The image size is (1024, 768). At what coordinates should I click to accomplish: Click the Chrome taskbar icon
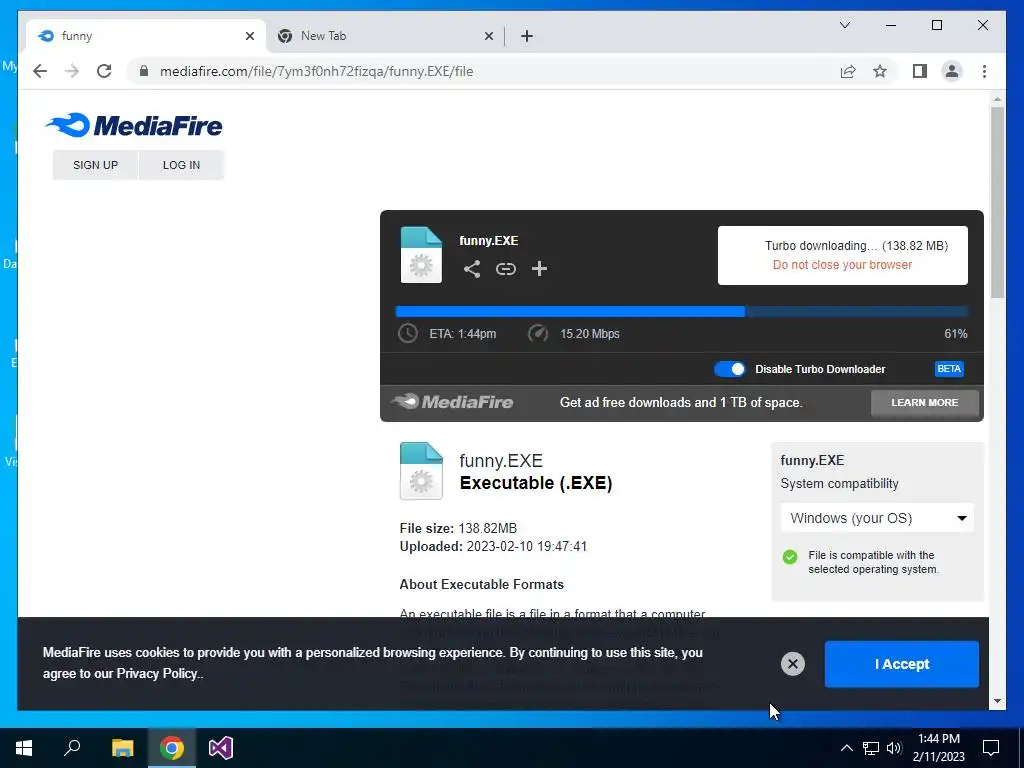pos(172,748)
